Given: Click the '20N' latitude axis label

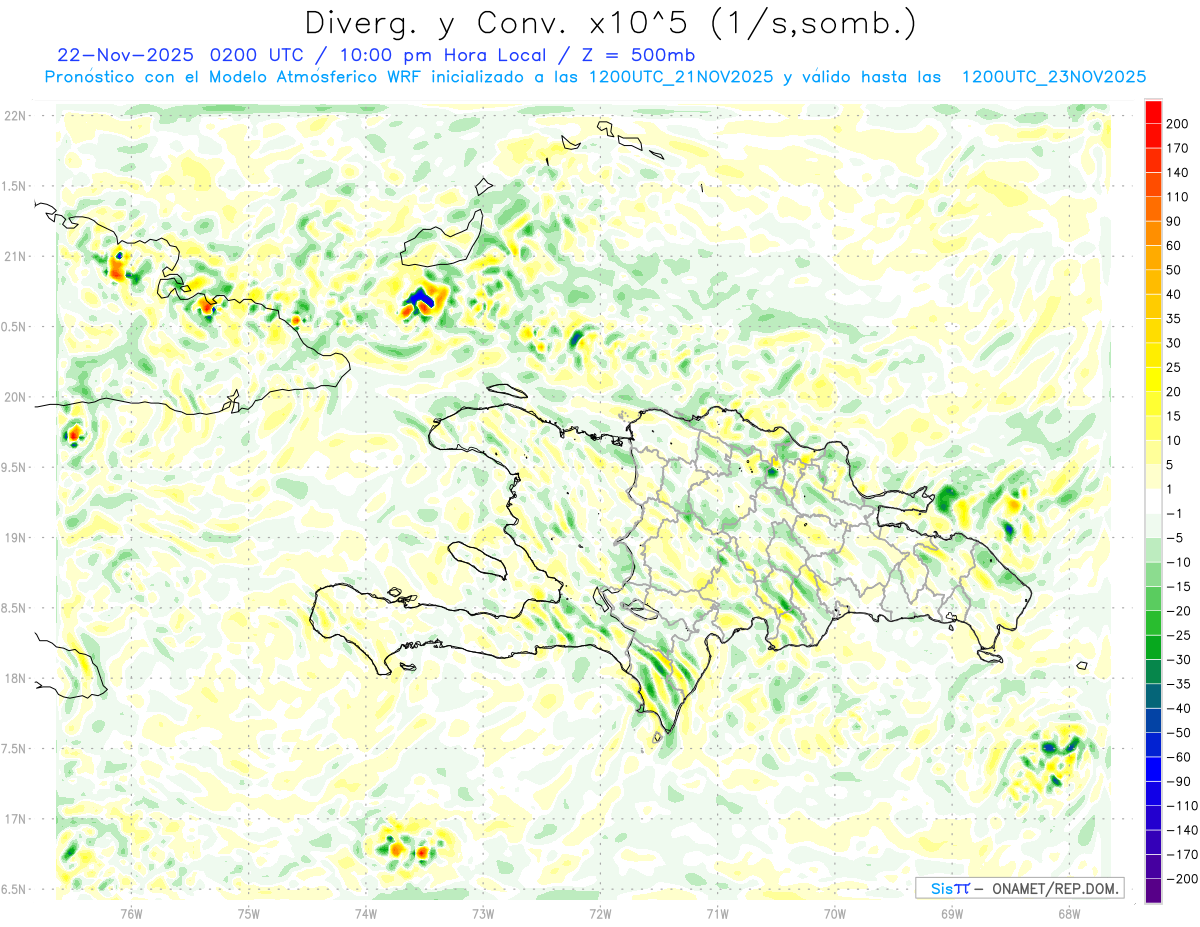Looking at the screenshot, I should click(14, 397).
